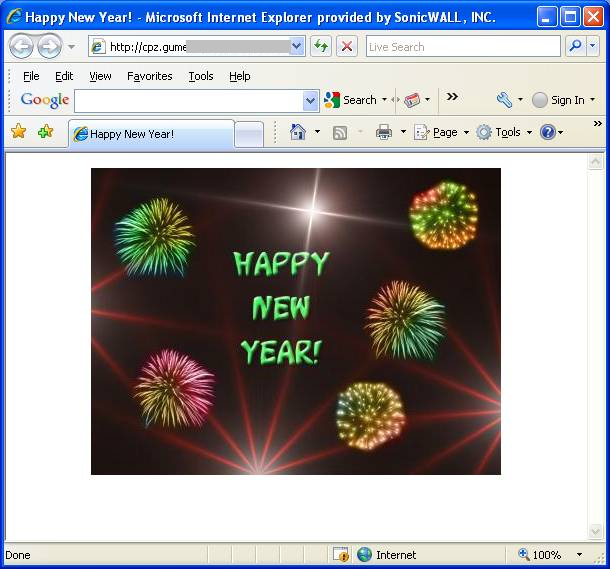
Task: Open a new blank tab
Action: point(249,135)
